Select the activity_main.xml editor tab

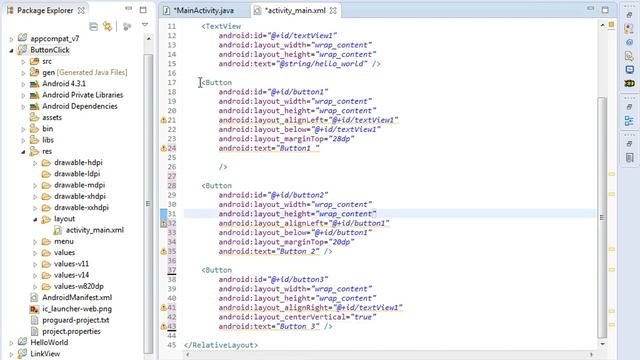pyautogui.click(x=295, y=11)
